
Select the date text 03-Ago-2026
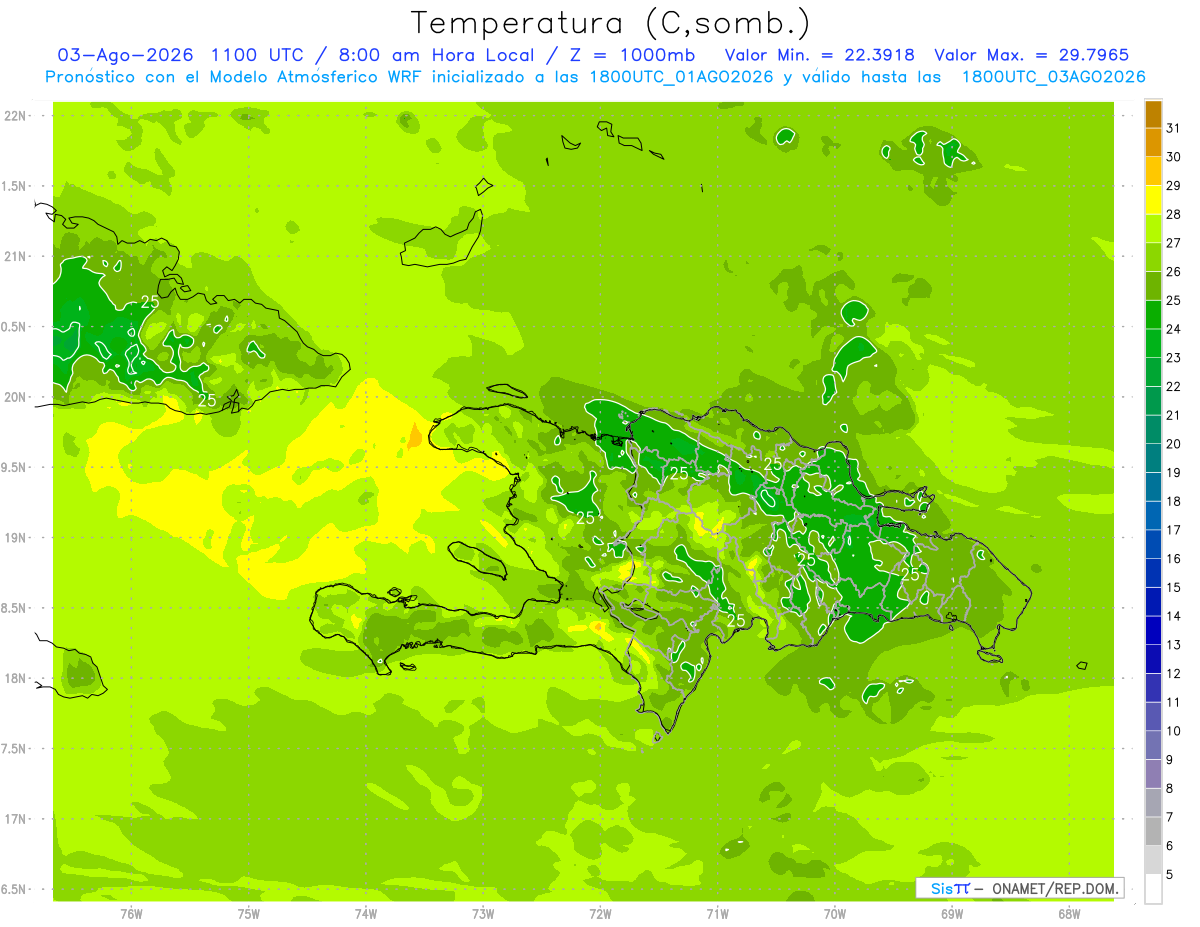125,55
